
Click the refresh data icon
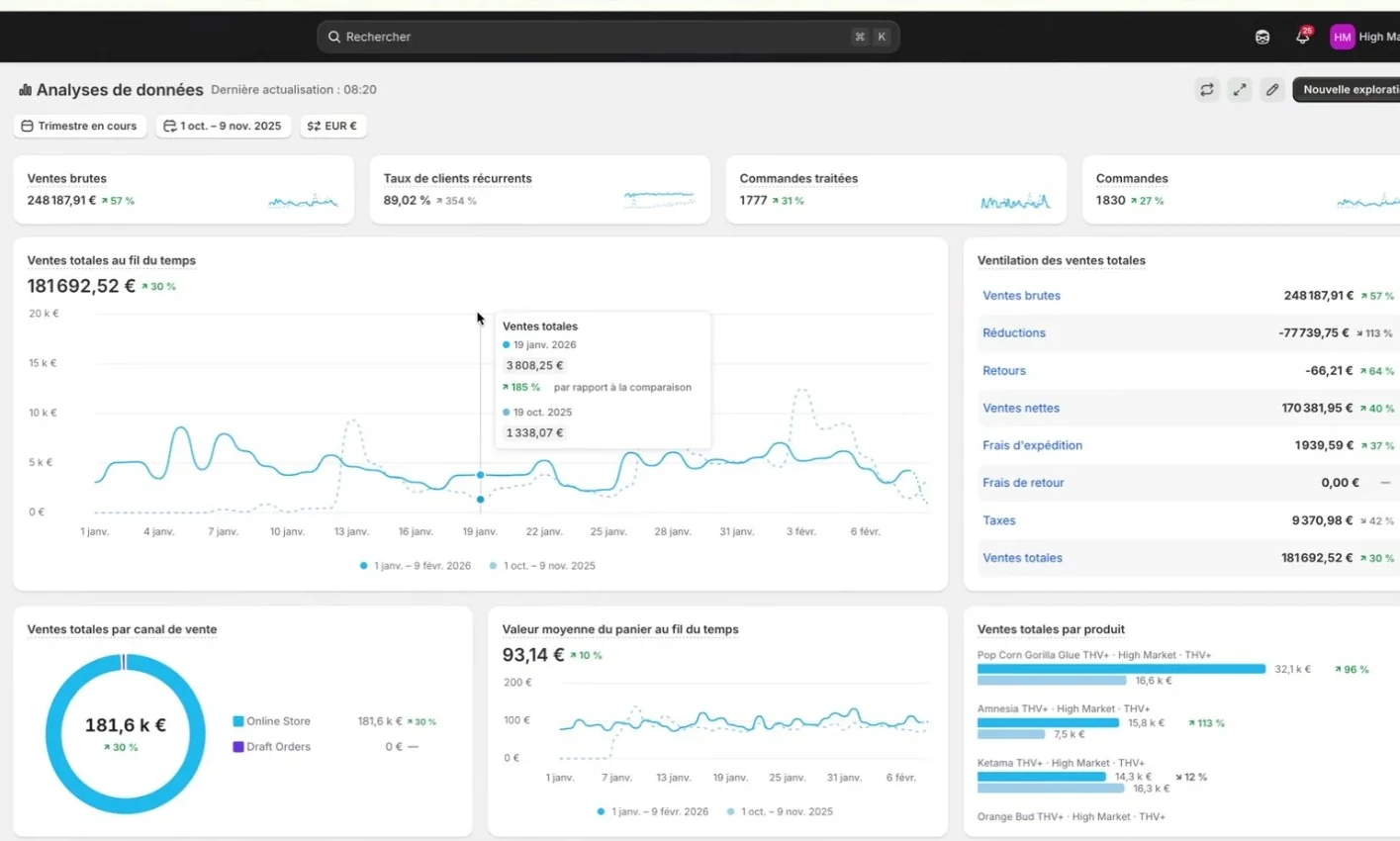pyautogui.click(x=1206, y=90)
